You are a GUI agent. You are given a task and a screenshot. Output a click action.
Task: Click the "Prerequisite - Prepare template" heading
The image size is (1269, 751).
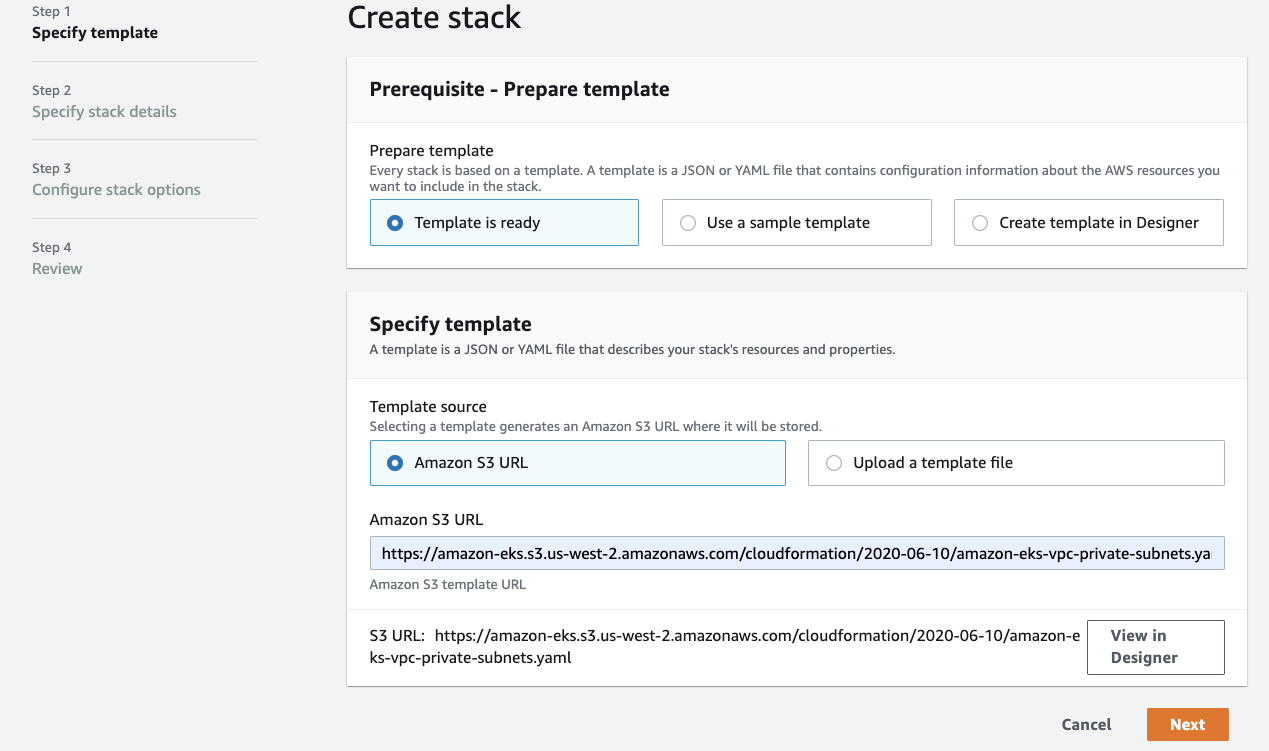click(x=519, y=89)
